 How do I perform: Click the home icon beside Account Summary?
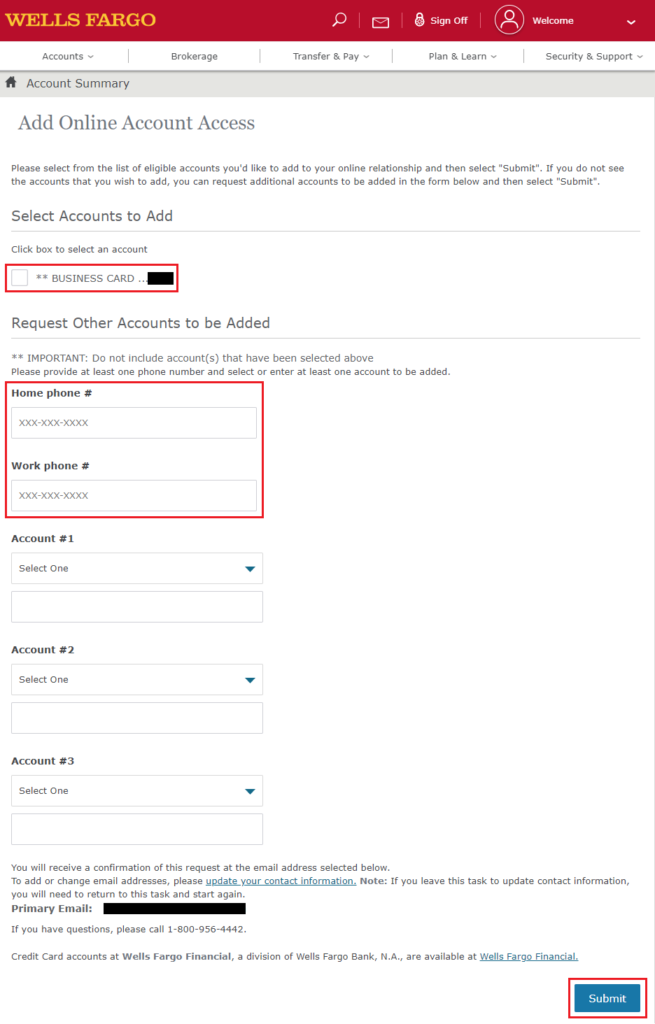11,82
